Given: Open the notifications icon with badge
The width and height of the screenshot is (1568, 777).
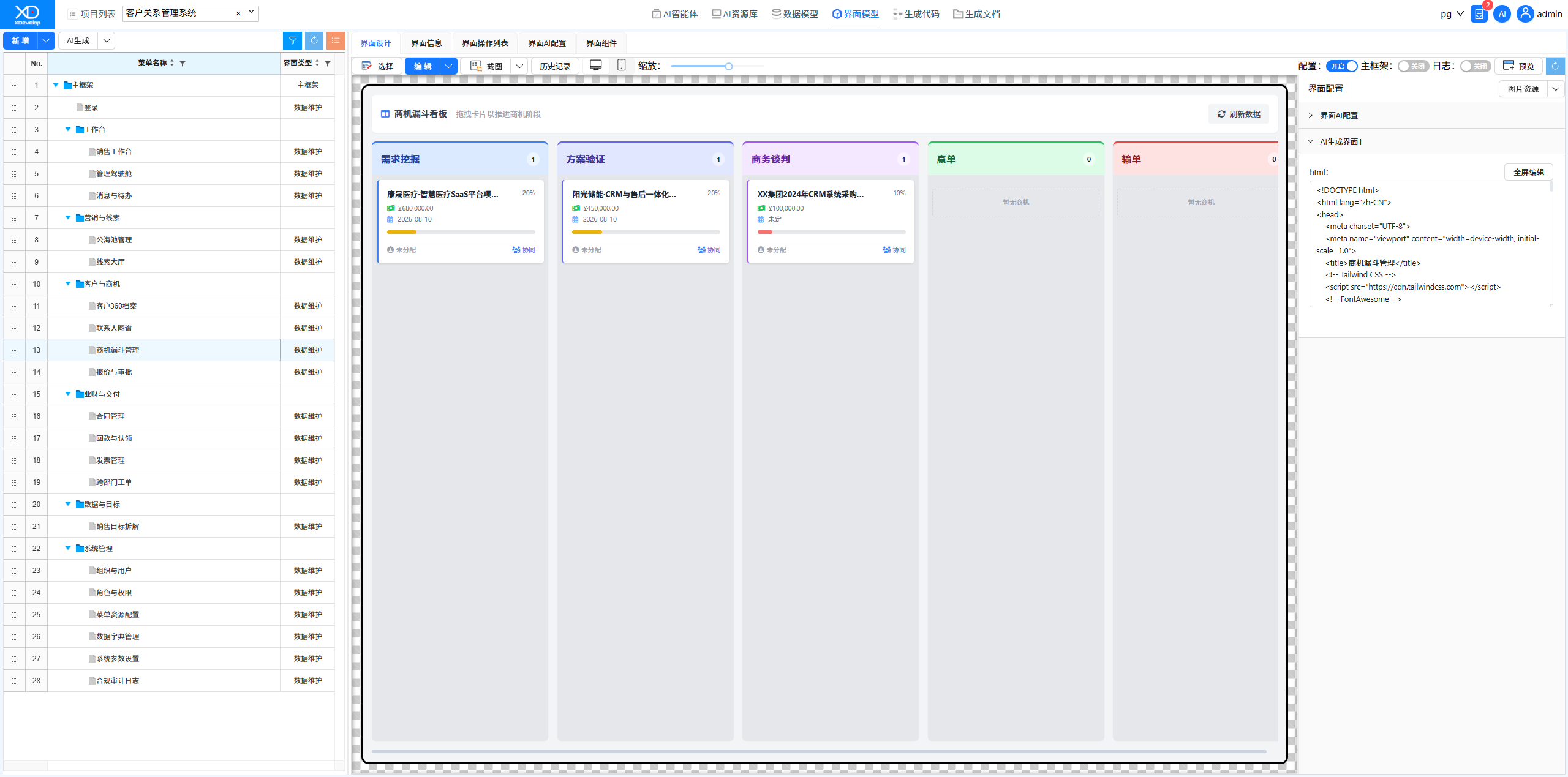Looking at the screenshot, I should [x=1479, y=13].
